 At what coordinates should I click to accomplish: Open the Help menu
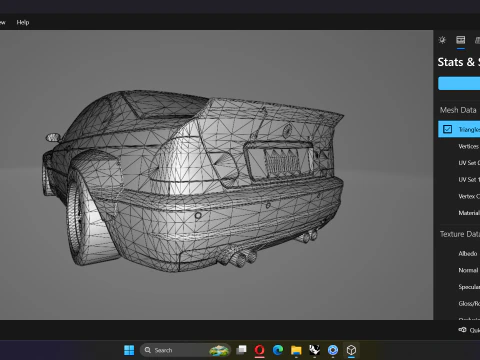coord(23,22)
